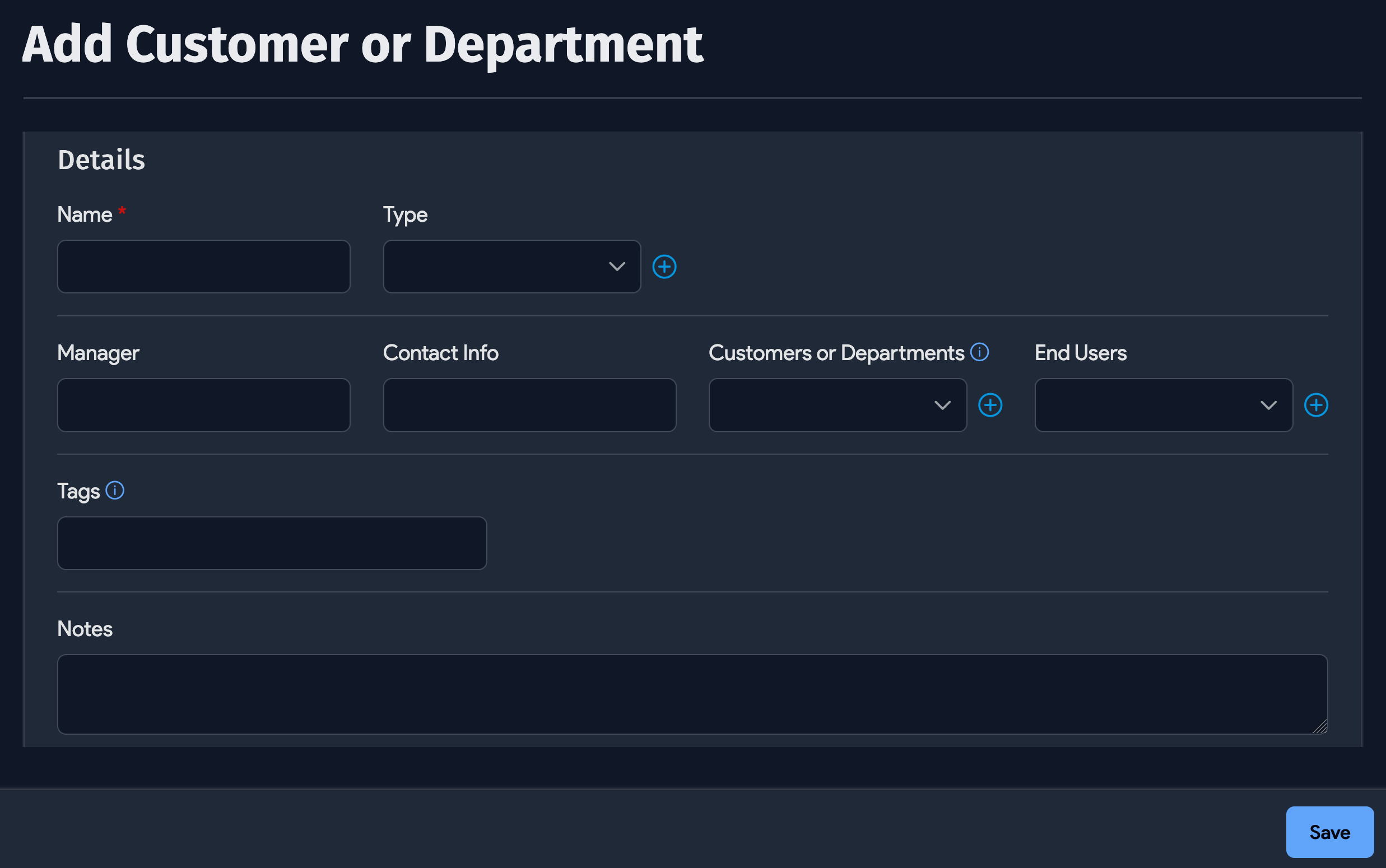Open the info tooltip beside Customers or Departments

[979, 351]
